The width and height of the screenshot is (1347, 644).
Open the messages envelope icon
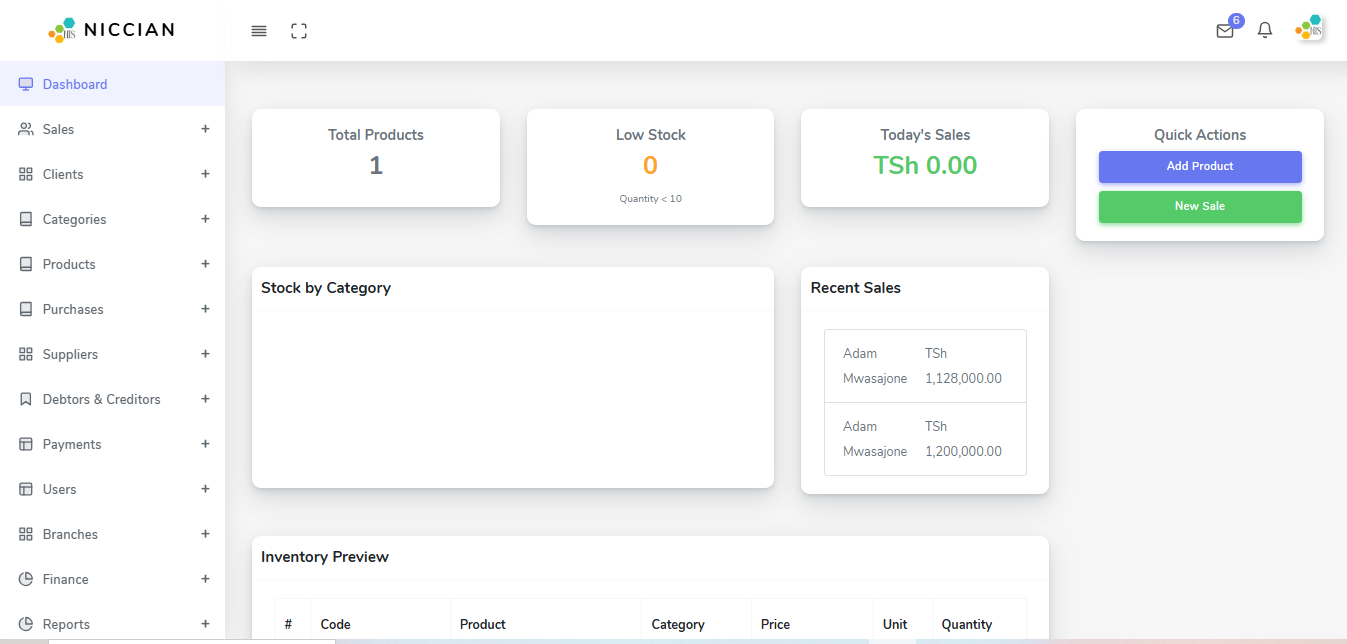coord(1224,30)
